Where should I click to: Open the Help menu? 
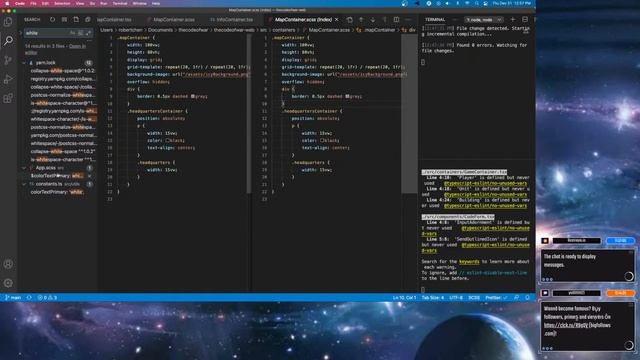pos(156,3)
